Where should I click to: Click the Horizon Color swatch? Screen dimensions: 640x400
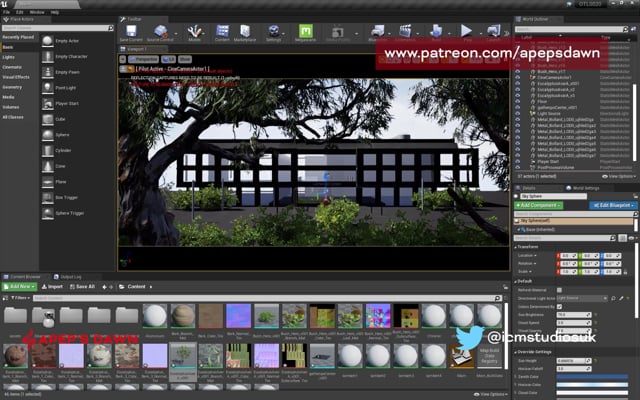[592, 385]
